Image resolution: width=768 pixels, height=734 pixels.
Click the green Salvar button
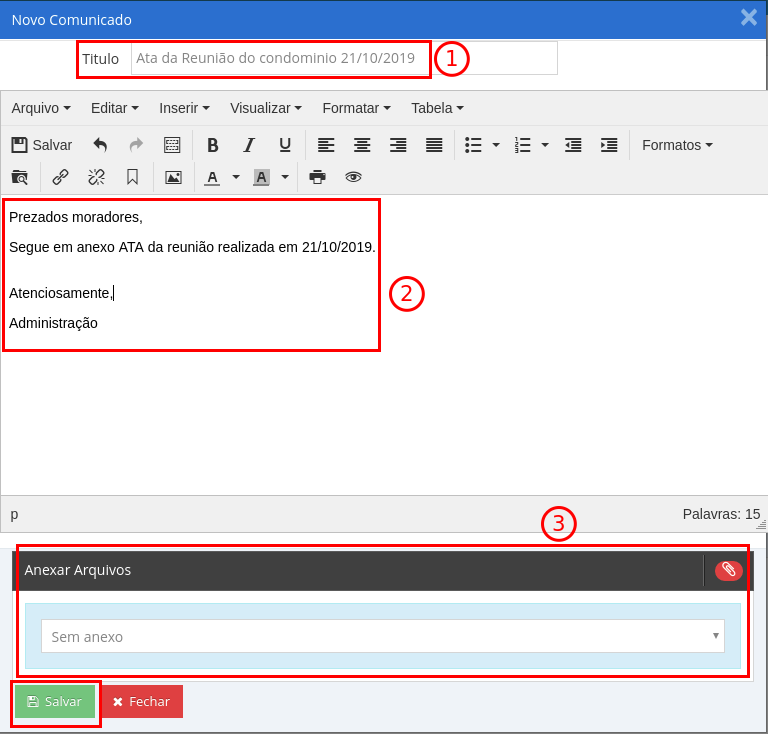(55, 702)
